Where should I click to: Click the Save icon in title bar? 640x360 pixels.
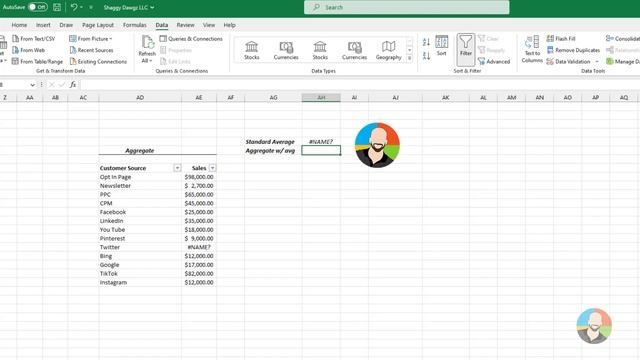tap(57, 7)
